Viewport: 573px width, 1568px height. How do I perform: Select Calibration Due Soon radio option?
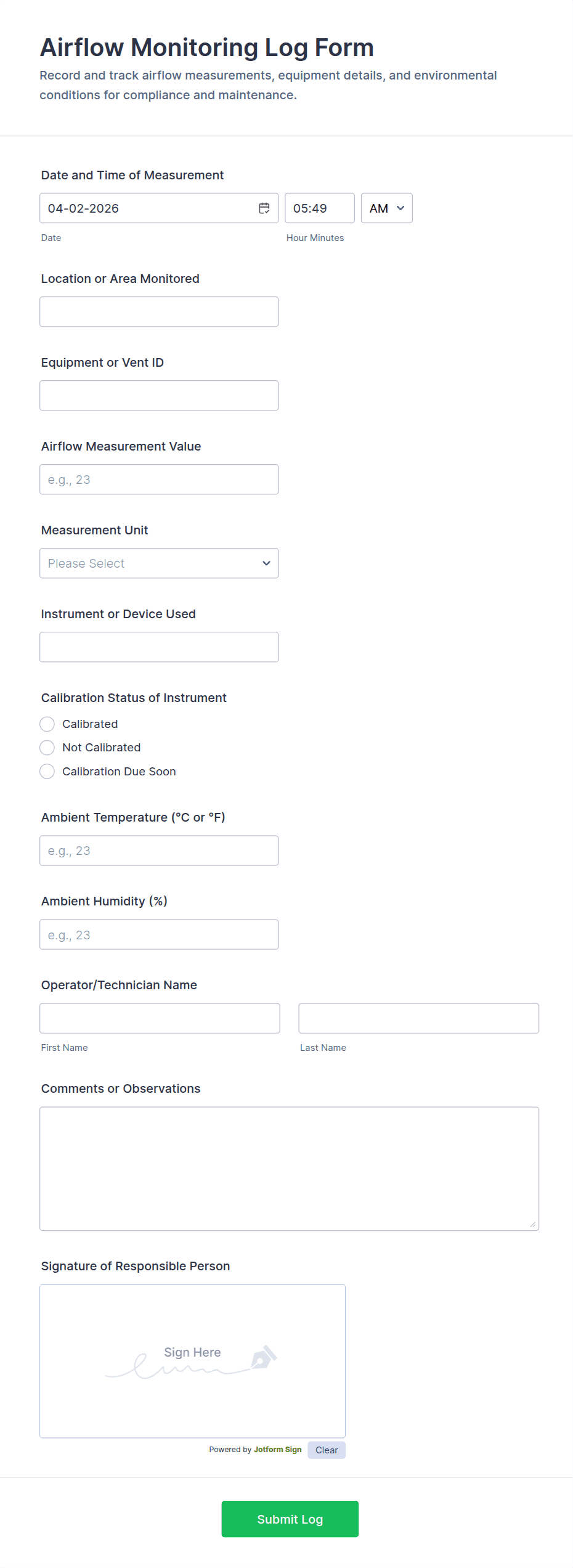(x=47, y=772)
